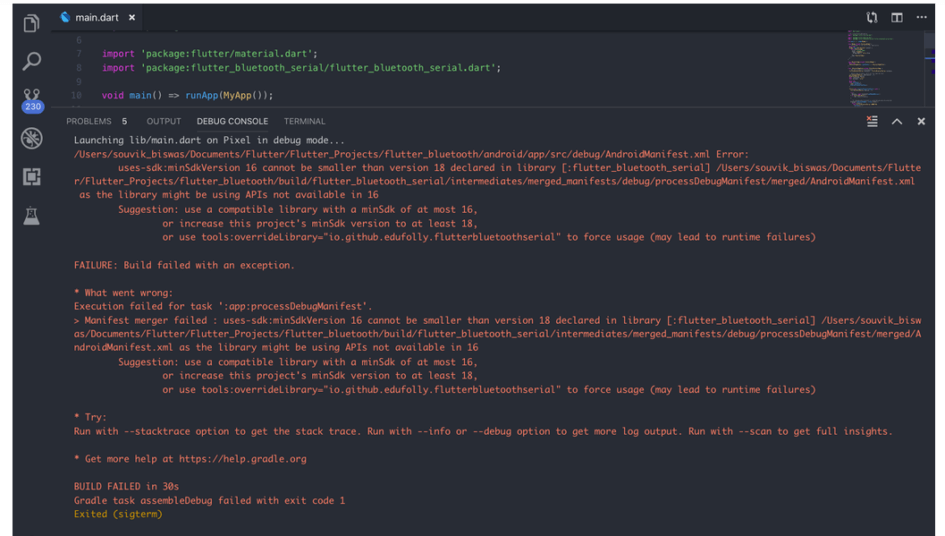This screenshot has width=945, height=536.
Task: Open Source Control view with 230 badge
Action: coord(32,99)
